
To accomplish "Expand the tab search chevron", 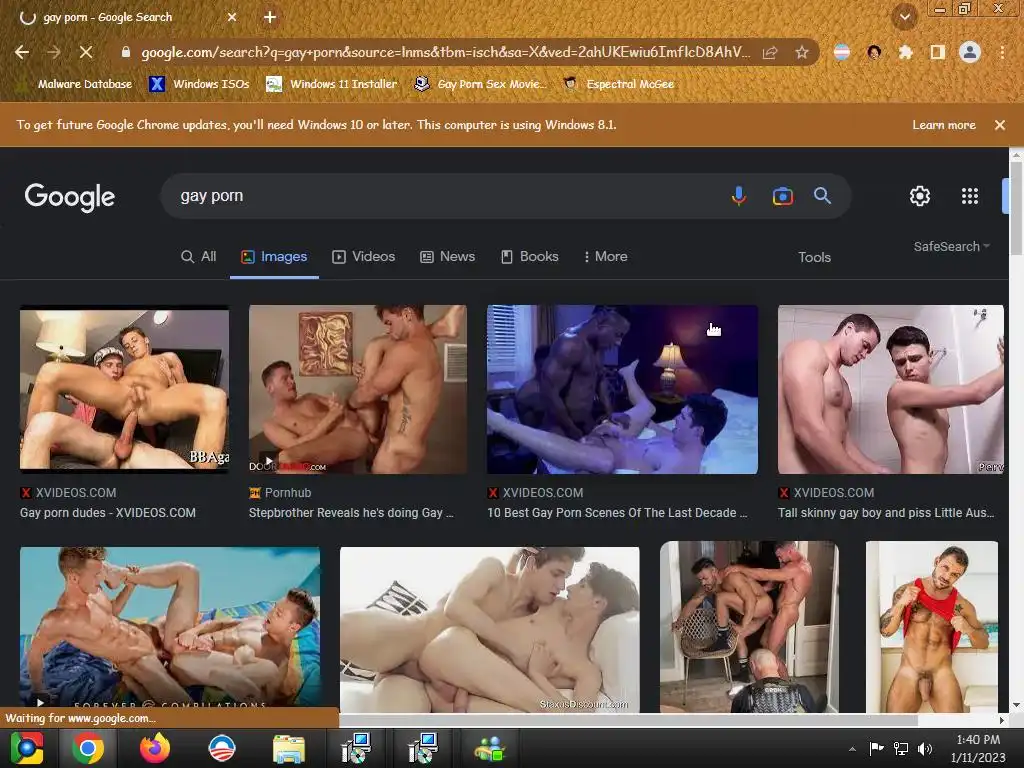I will pos(905,17).
